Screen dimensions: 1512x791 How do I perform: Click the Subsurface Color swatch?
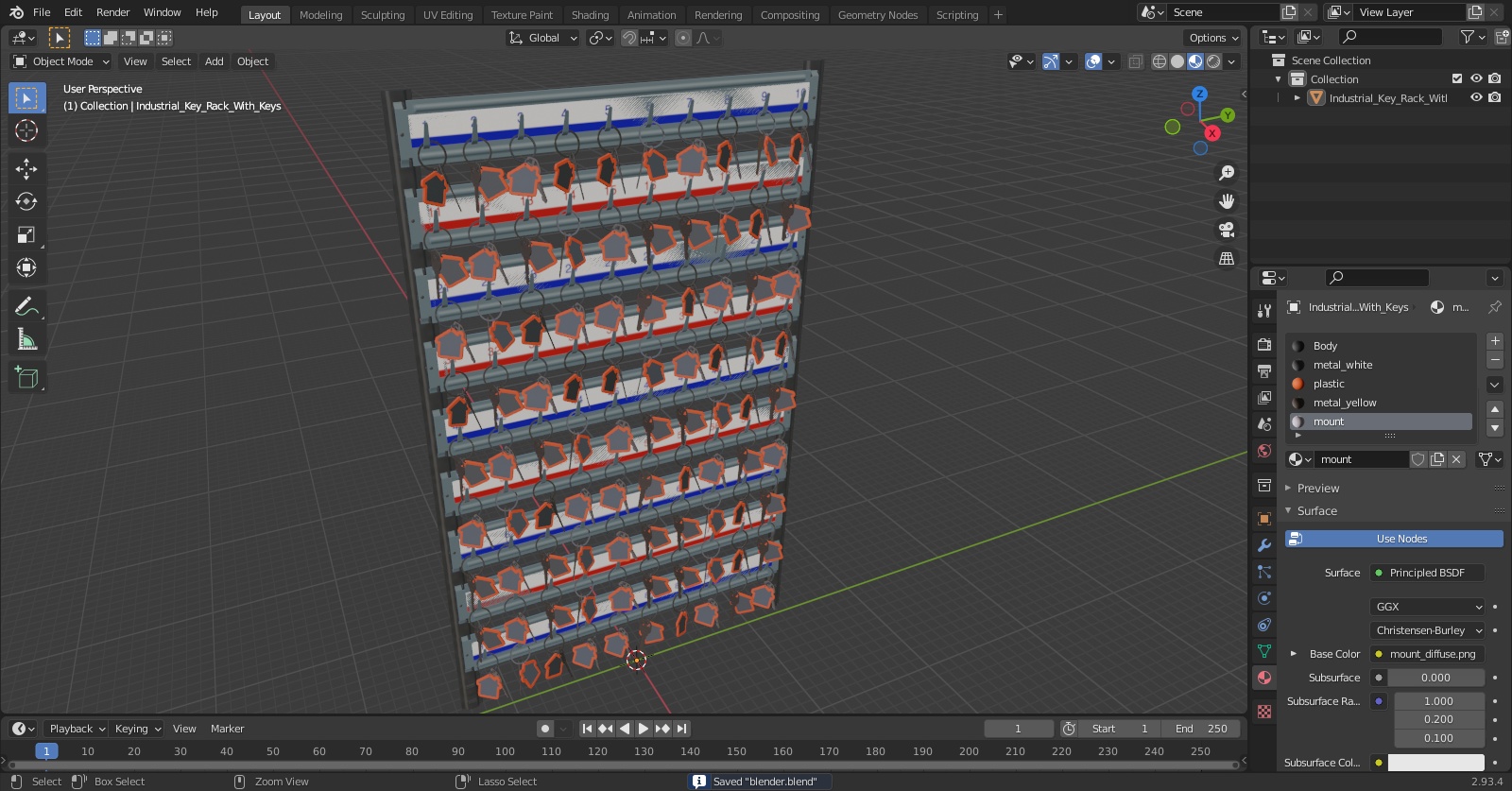(1436, 763)
